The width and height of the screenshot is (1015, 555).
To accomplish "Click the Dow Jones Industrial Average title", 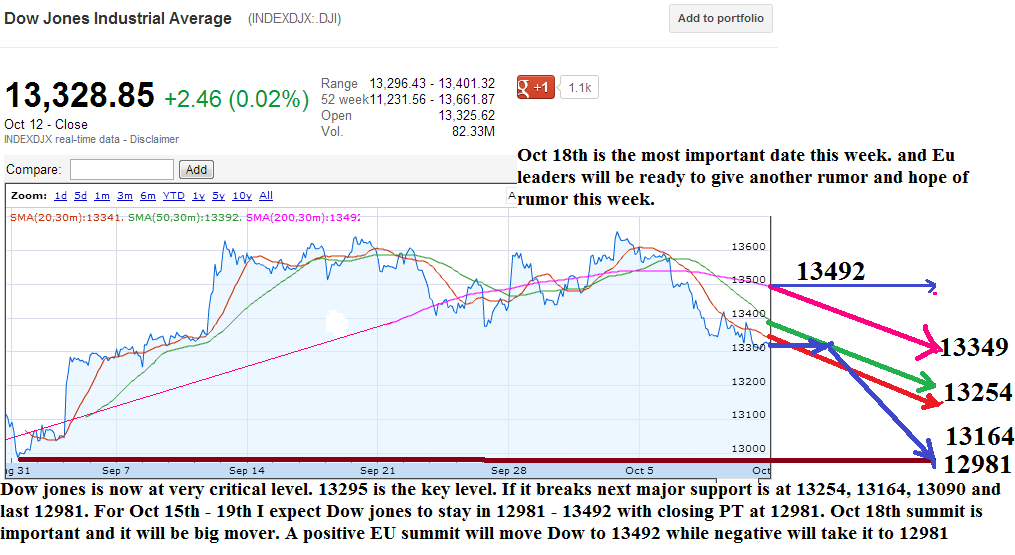I will (118, 18).
